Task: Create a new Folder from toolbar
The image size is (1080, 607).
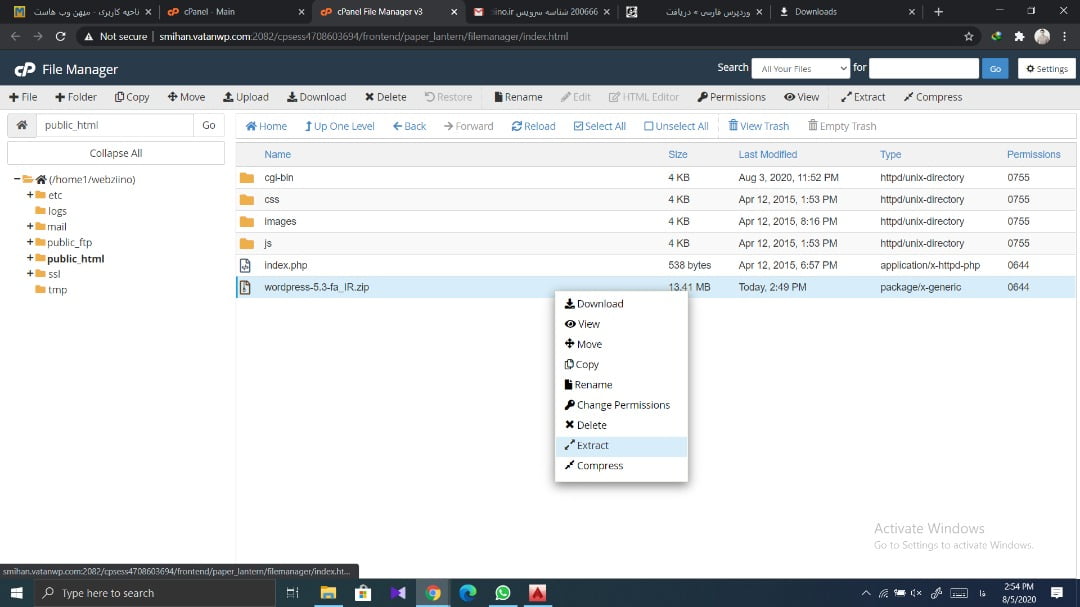Action: point(76,97)
